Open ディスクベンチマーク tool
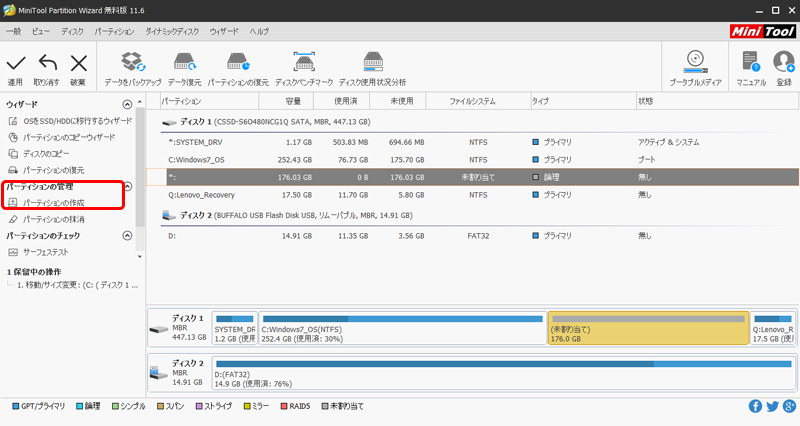The width and height of the screenshot is (800, 426). point(304,68)
